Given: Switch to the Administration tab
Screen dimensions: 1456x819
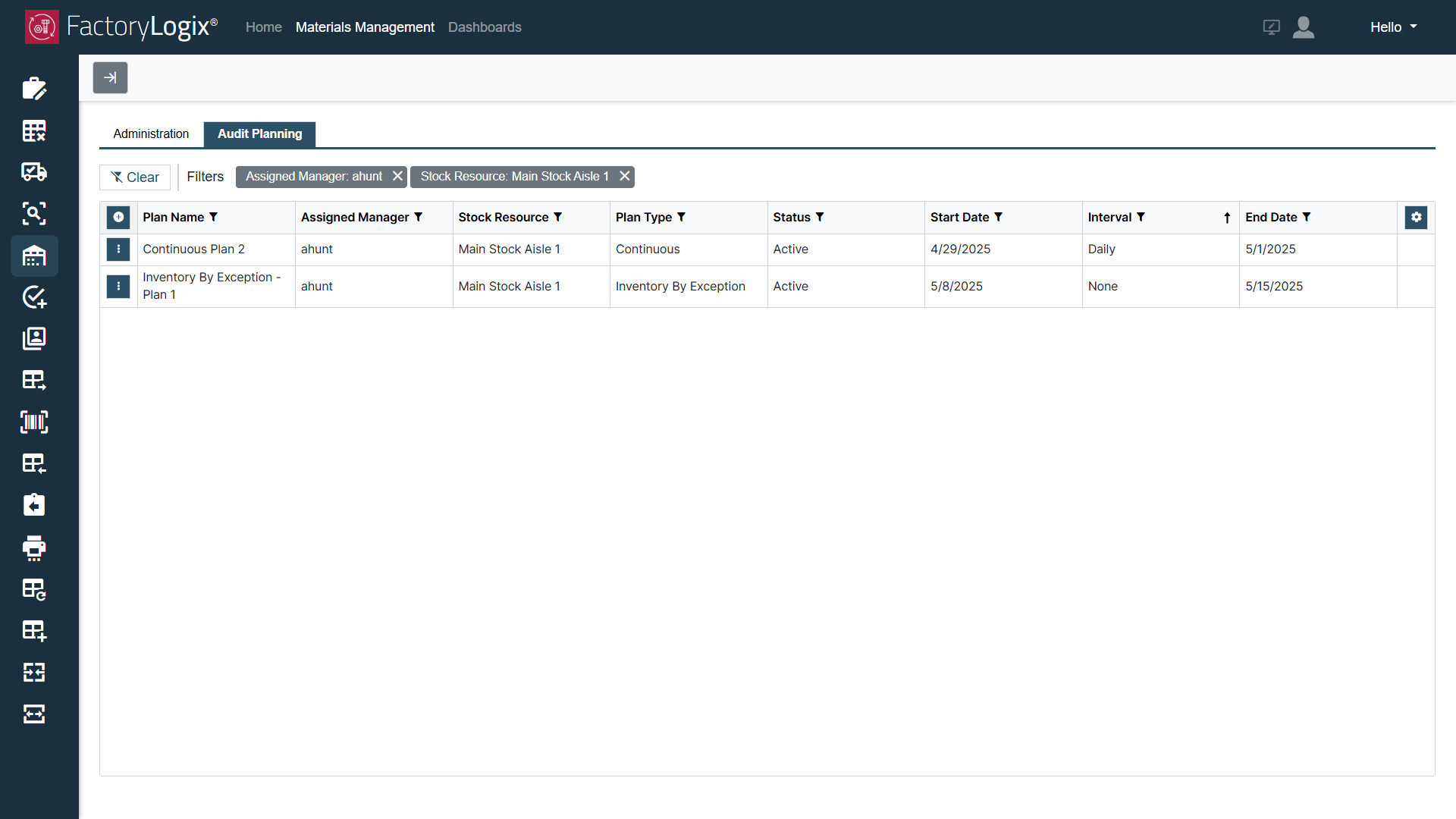Looking at the screenshot, I should pos(151,133).
